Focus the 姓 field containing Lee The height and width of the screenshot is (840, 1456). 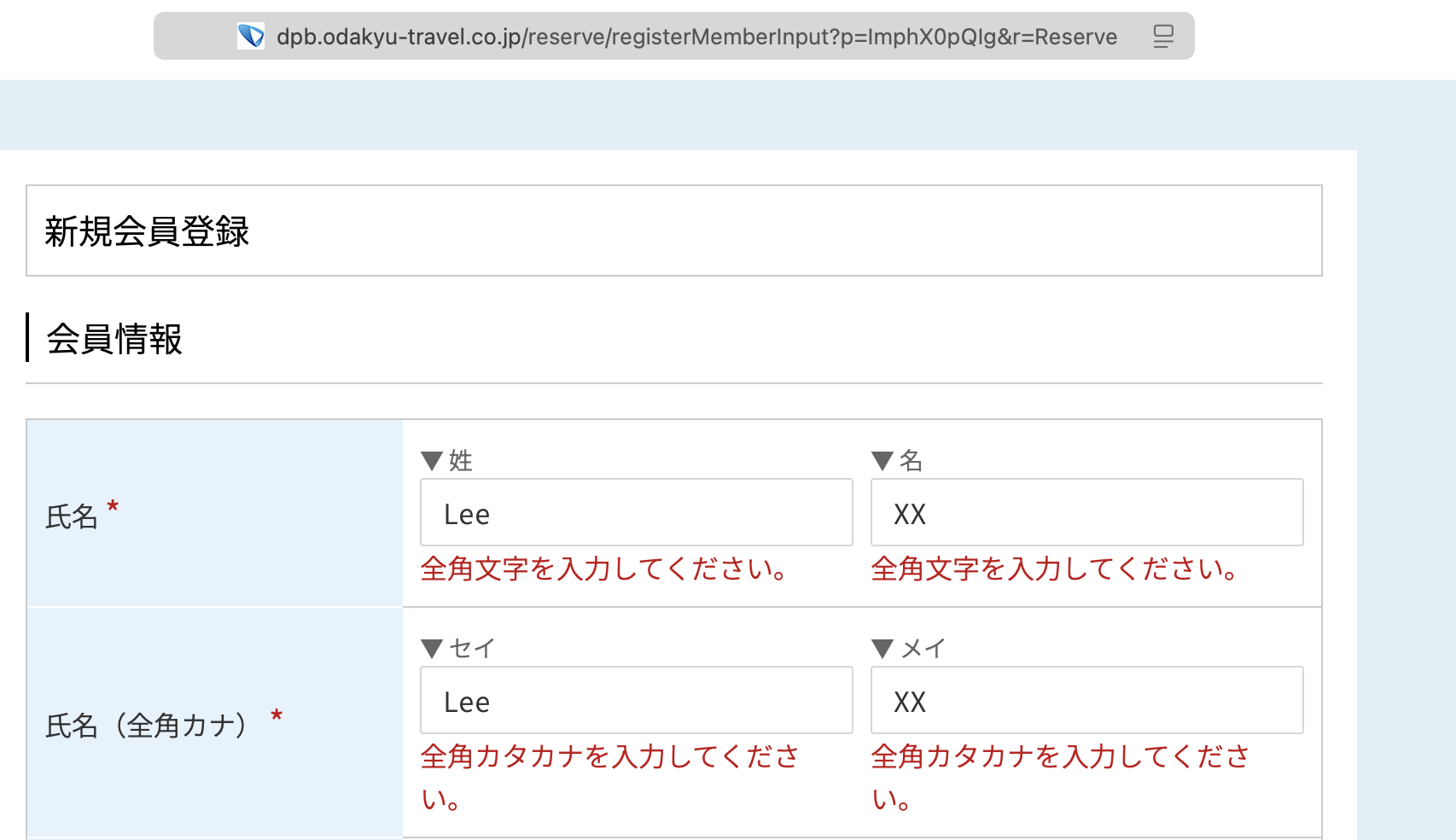coord(636,513)
